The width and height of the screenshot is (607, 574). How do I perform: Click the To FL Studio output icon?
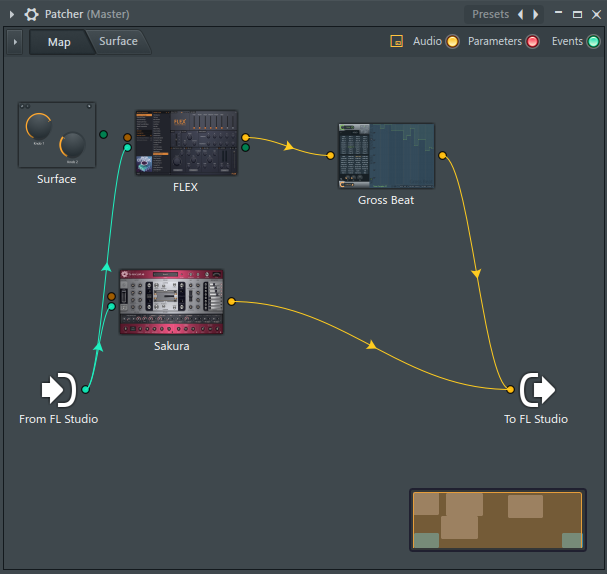click(x=537, y=389)
